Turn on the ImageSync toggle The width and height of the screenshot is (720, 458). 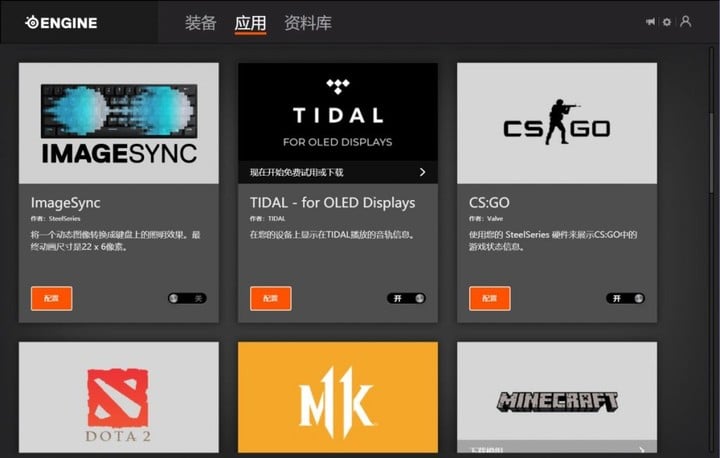(187, 299)
